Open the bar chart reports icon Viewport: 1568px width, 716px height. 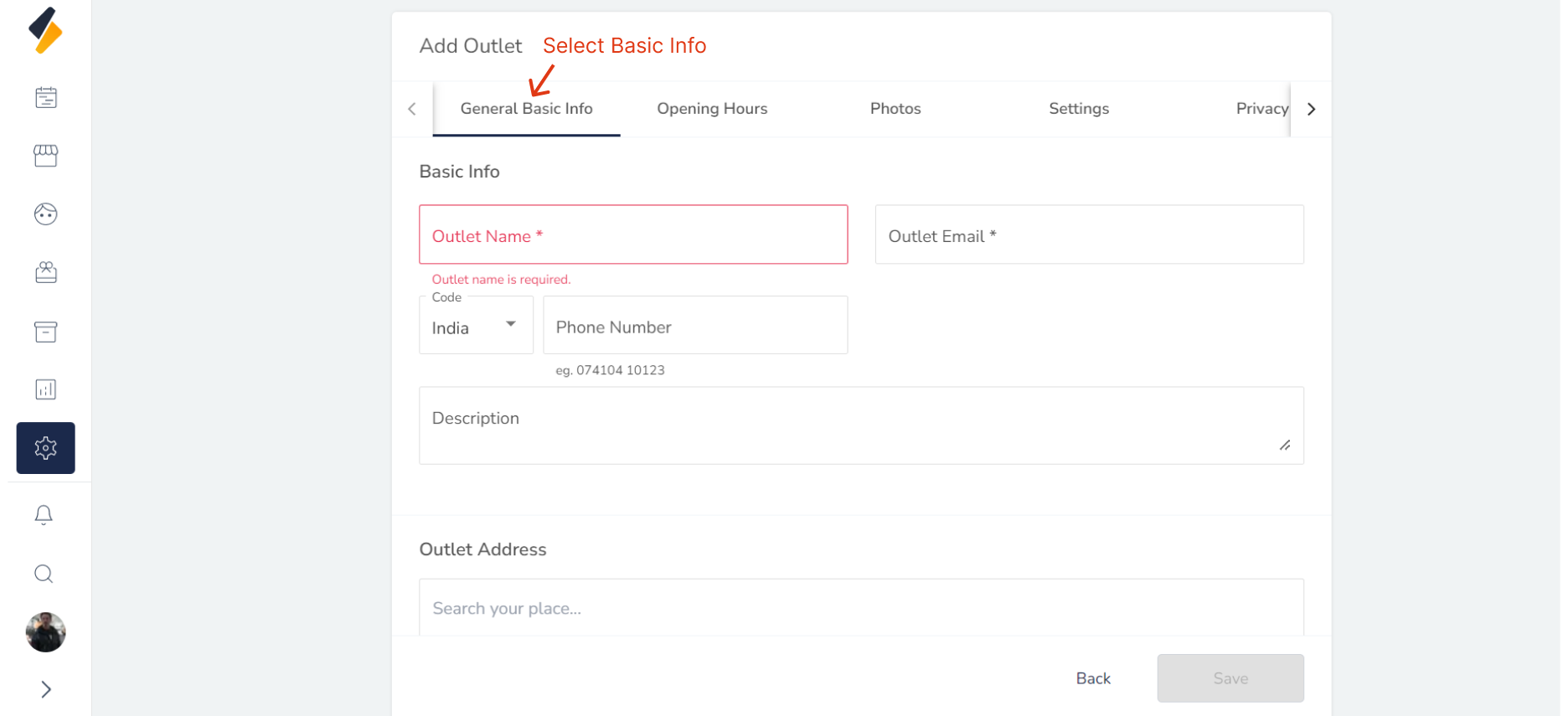pyautogui.click(x=46, y=389)
